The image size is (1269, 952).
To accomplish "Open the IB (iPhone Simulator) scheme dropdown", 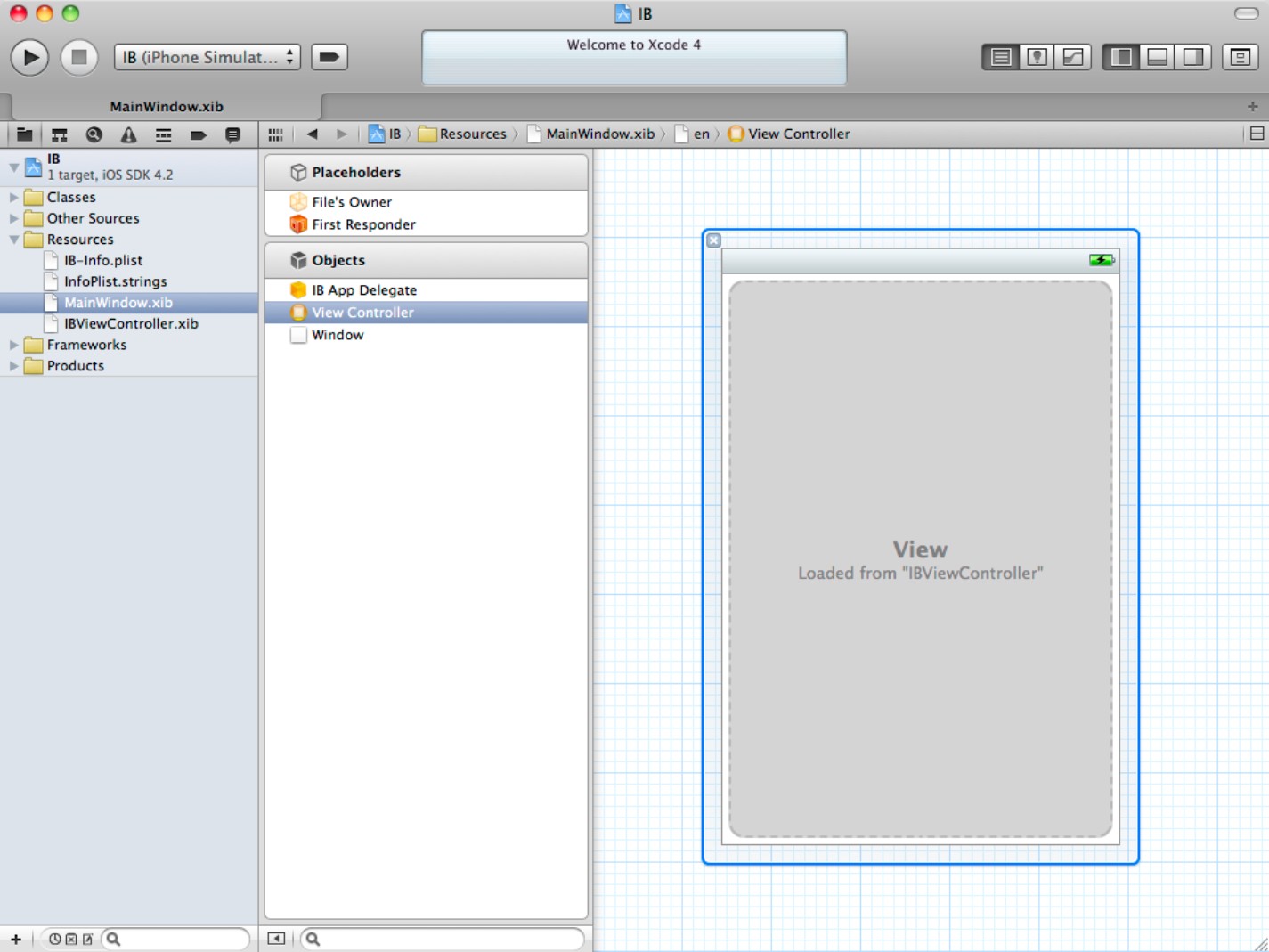I will (207, 57).
